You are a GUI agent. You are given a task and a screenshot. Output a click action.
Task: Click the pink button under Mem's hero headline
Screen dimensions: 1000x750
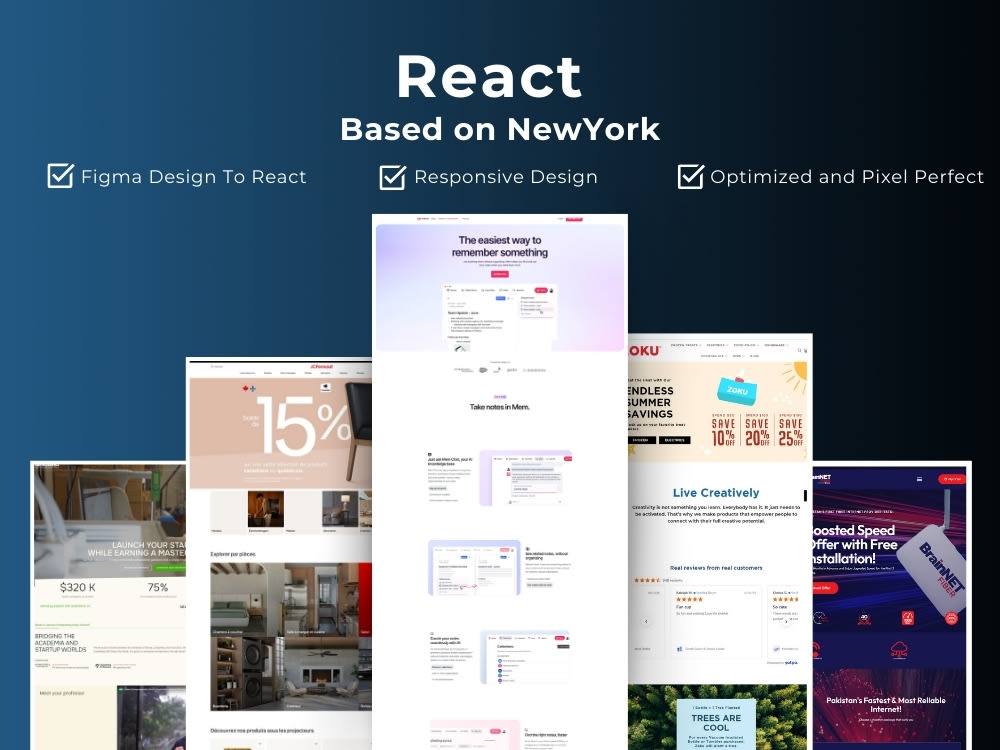[499, 274]
